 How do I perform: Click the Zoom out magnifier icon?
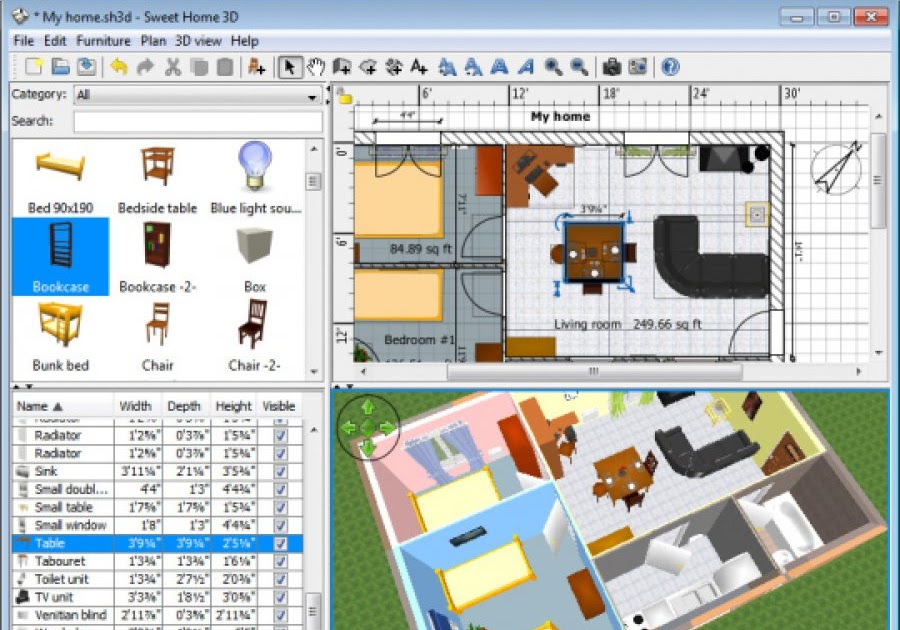tap(579, 67)
